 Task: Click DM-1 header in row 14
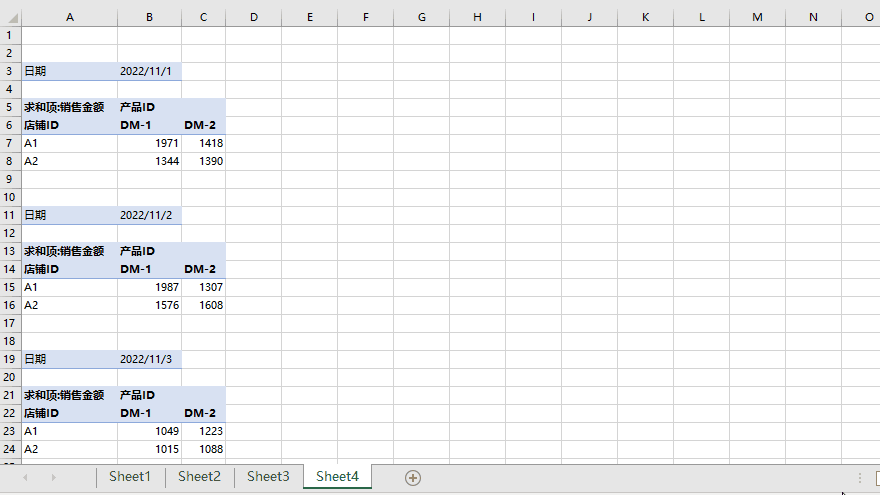click(x=149, y=269)
